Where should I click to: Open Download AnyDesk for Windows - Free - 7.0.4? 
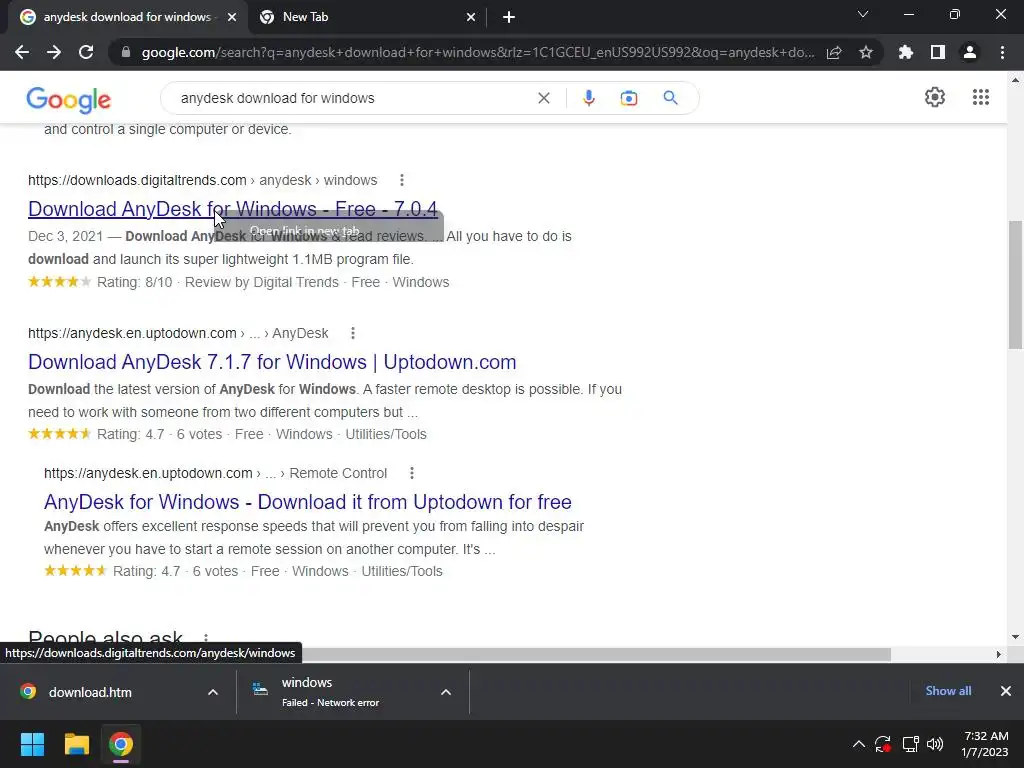point(232,209)
